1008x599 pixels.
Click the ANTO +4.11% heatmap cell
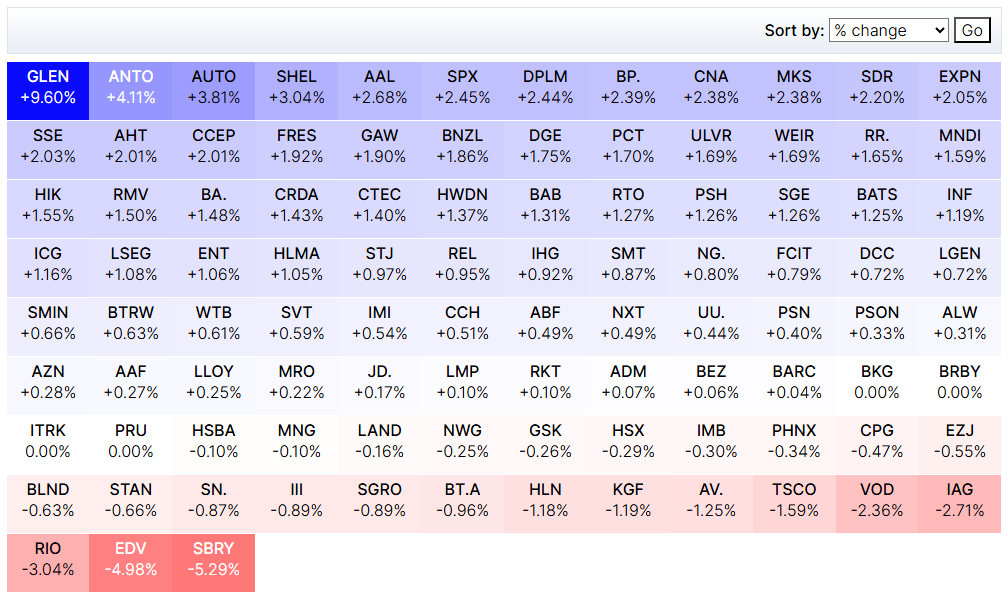[131, 88]
